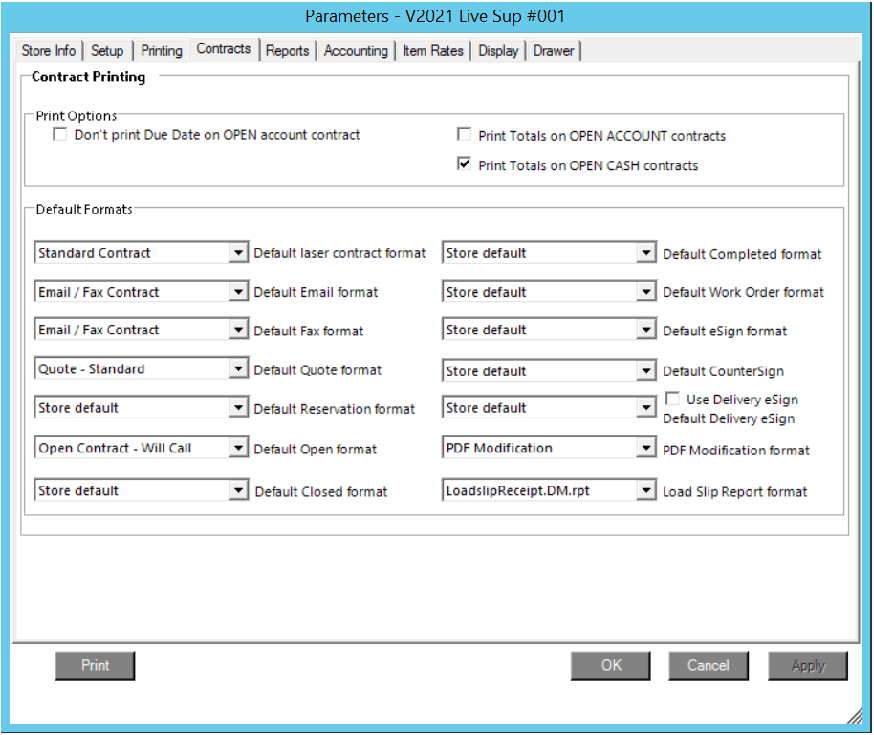
Task: Confirm settings with the OK button
Action: [x=611, y=666]
